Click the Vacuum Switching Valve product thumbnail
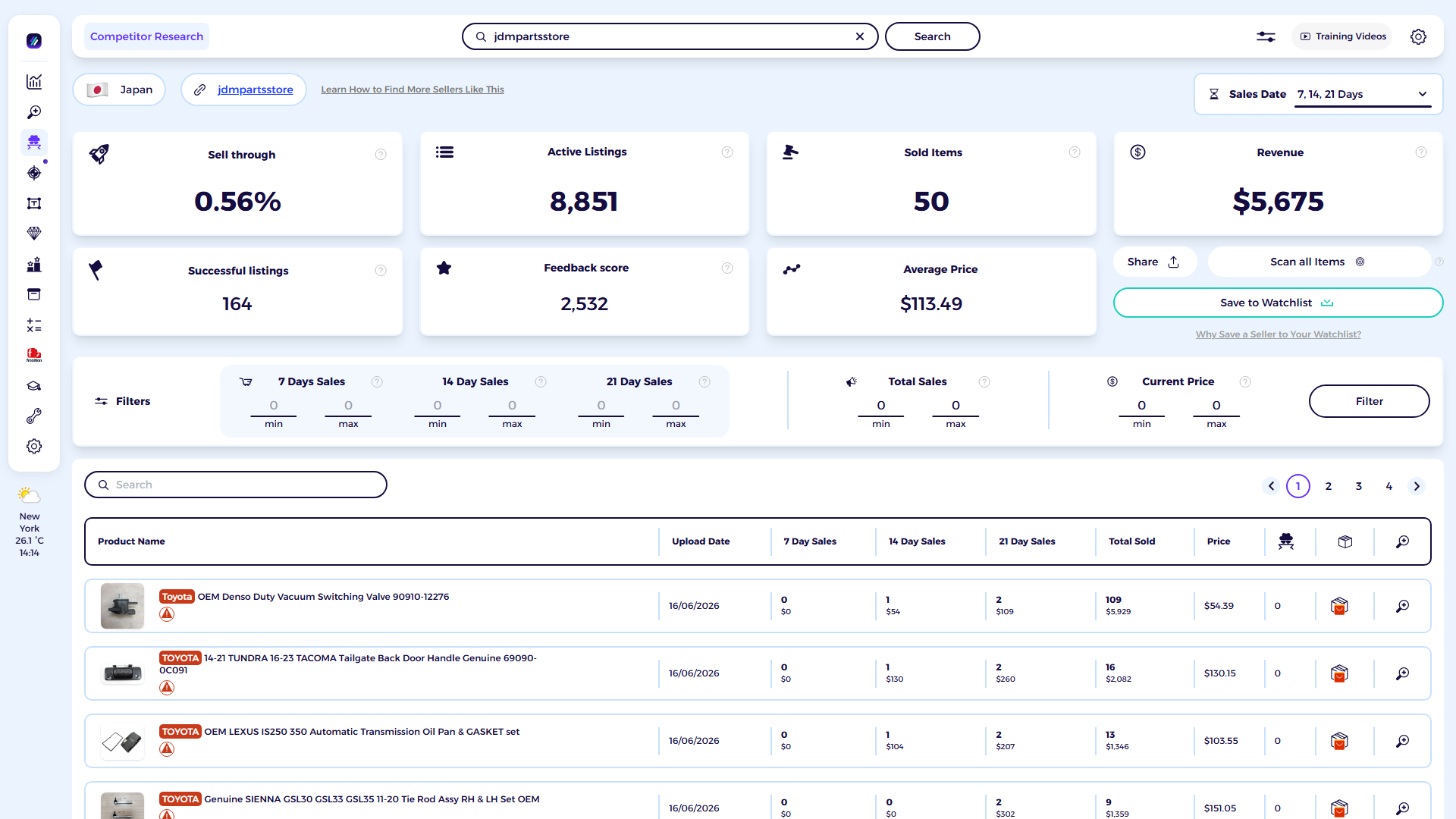1456x819 pixels. [x=122, y=606]
